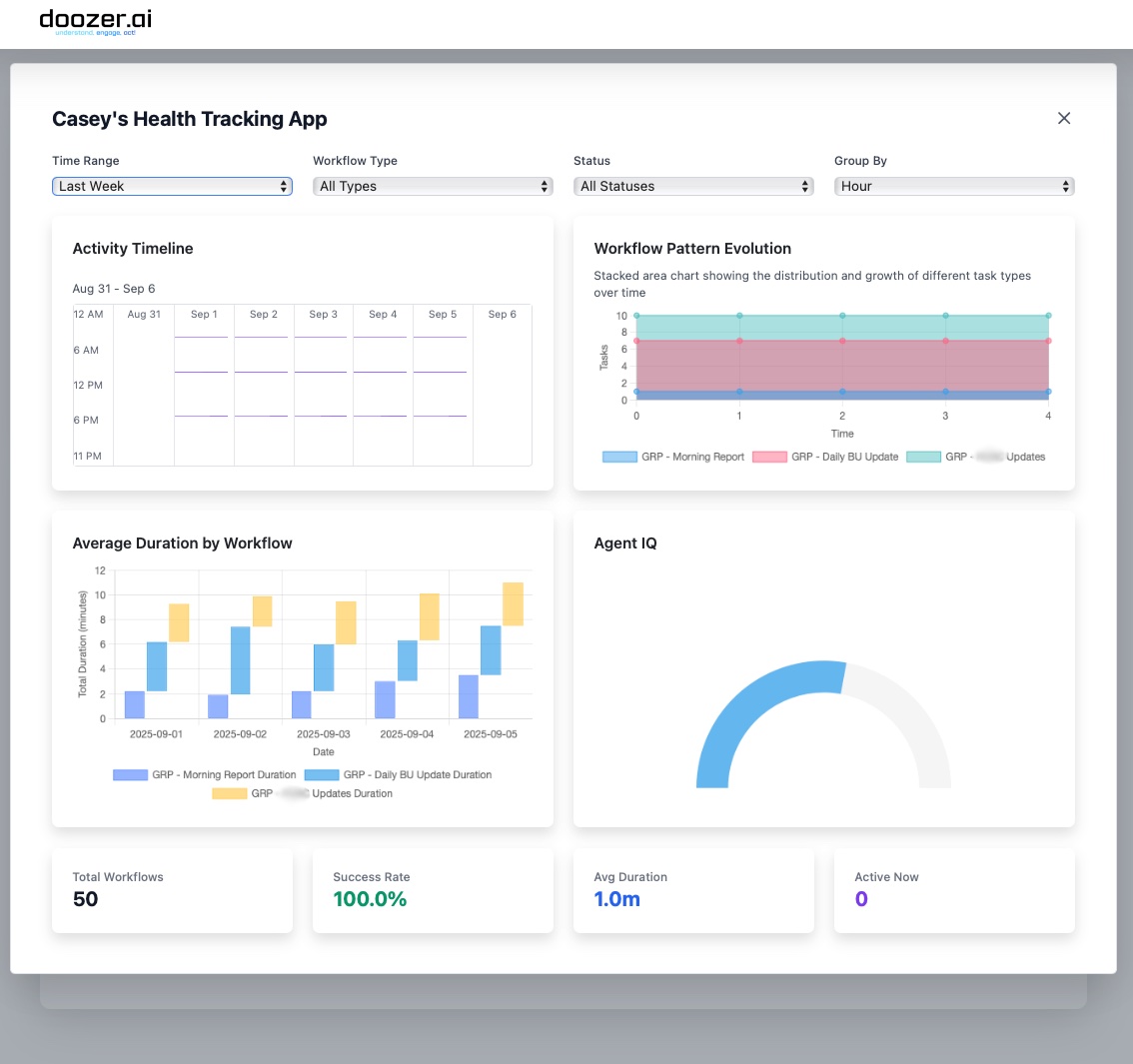The image size is (1133, 1064).
Task: Toggle GRP - Daily BU Update legend item
Action: (x=825, y=457)
